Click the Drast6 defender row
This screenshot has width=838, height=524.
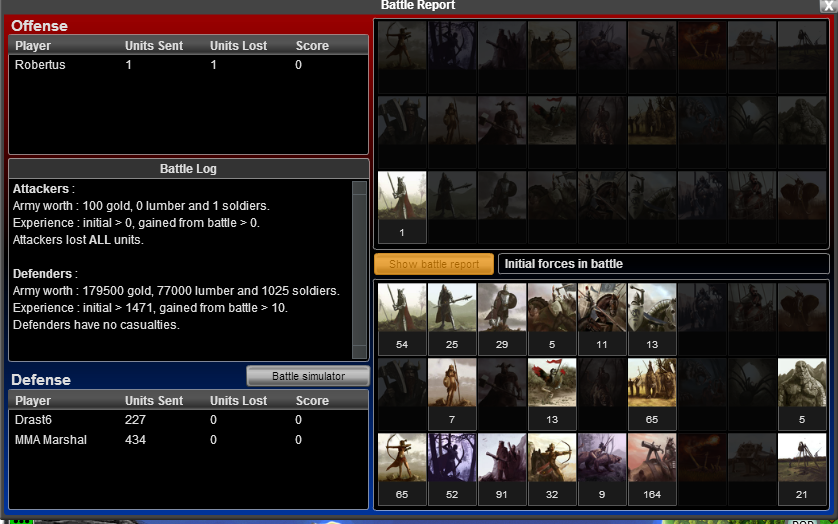35,420
